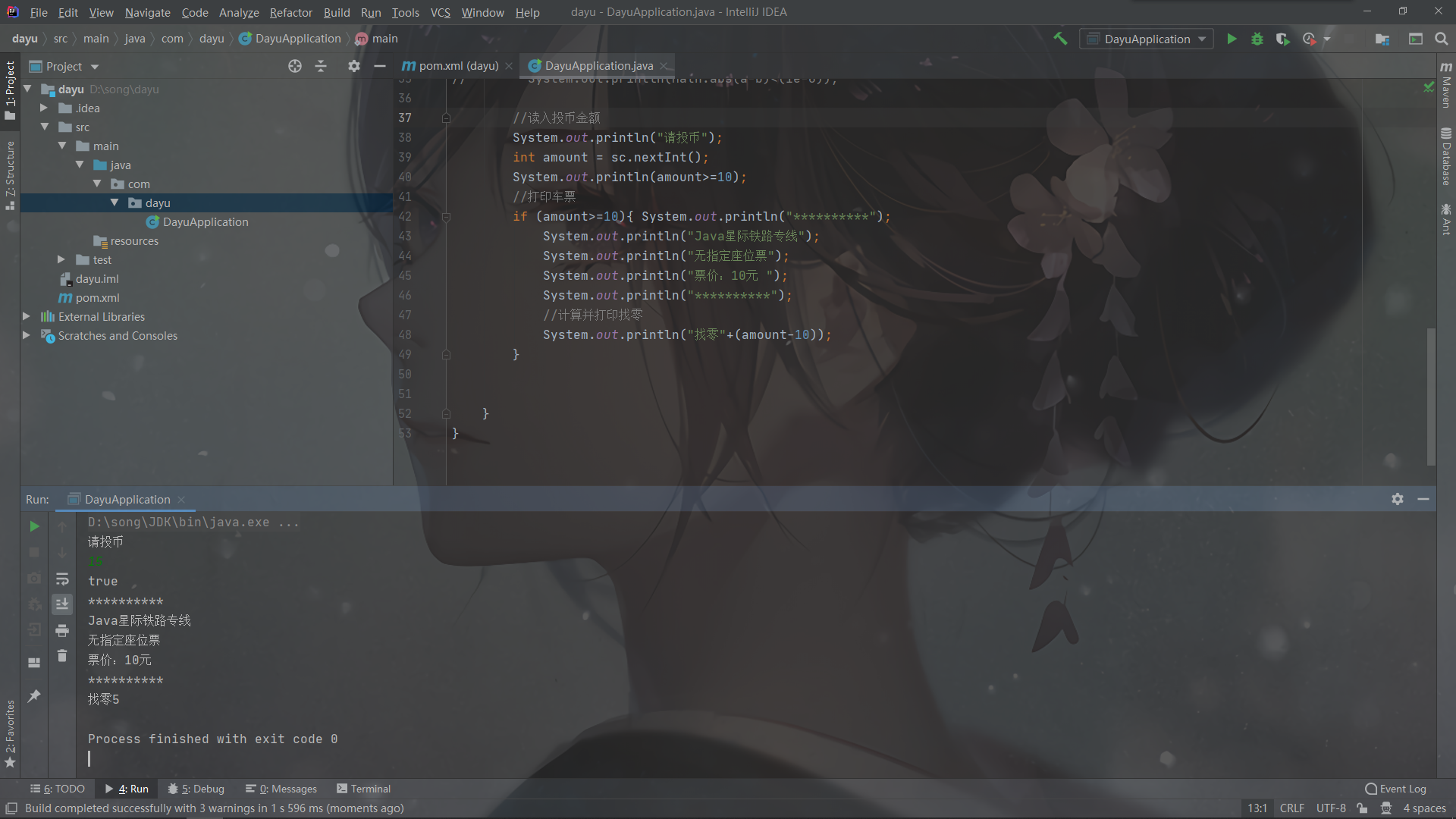Open the Refactor menu
The height and width of the screenshot is (819, 1456).
290,12
